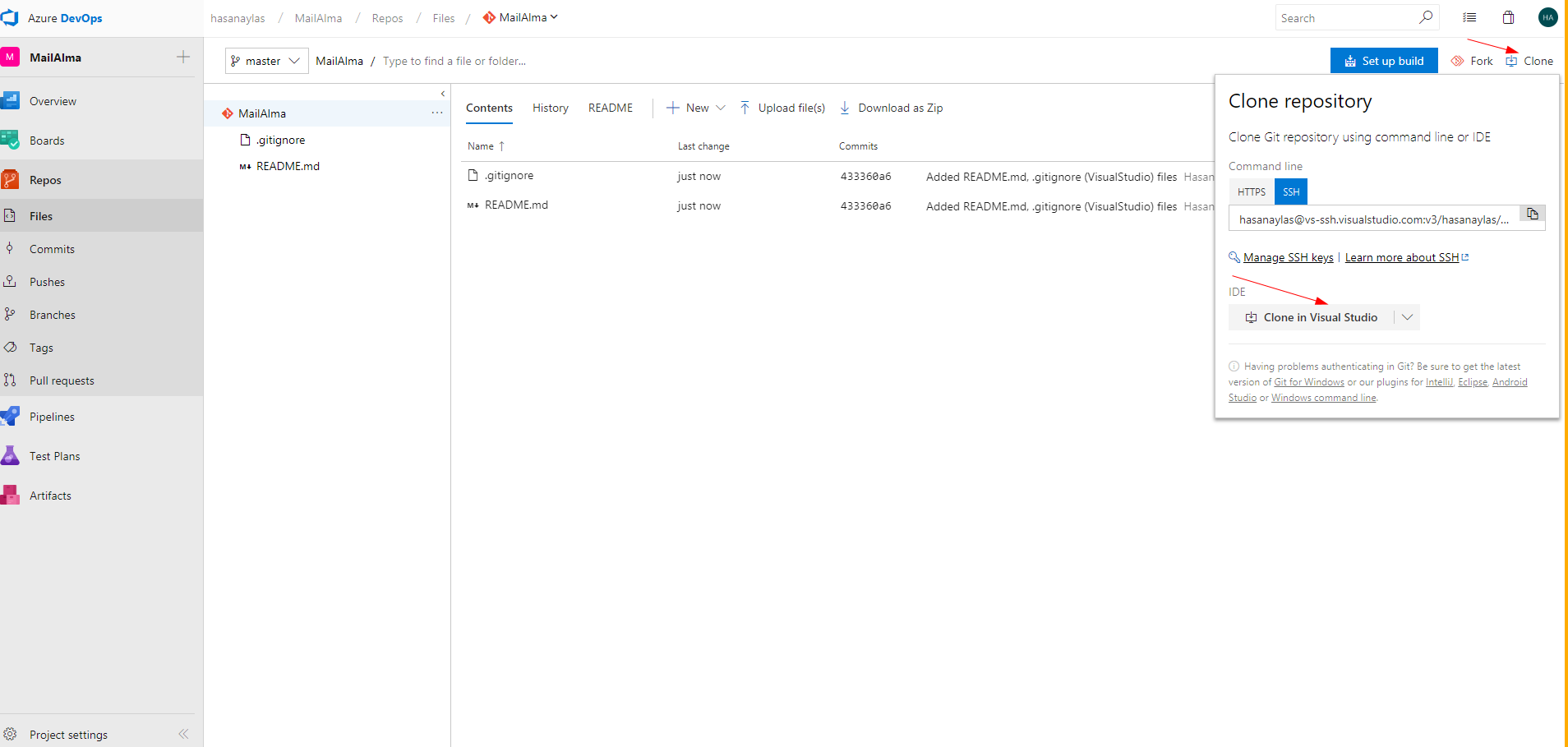Open the IntelliJ plugin link
The width and height of the screenshot is (1568, 747).
[1439, 382]
